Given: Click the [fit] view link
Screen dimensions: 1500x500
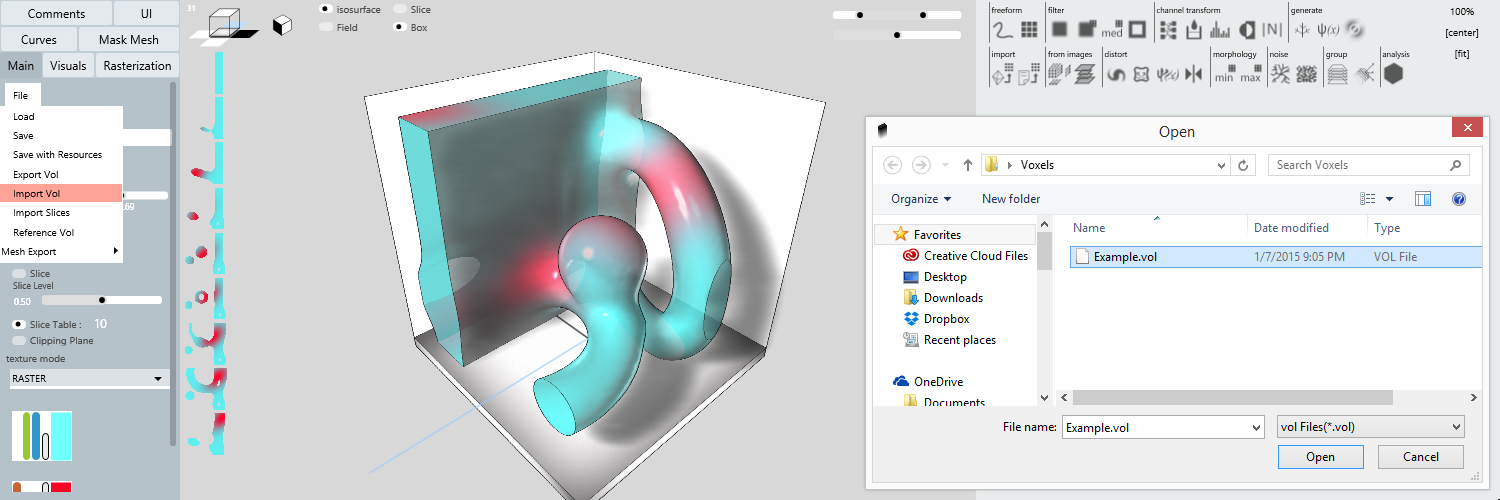Looking at the screenshot, I should click(1463, 54).
